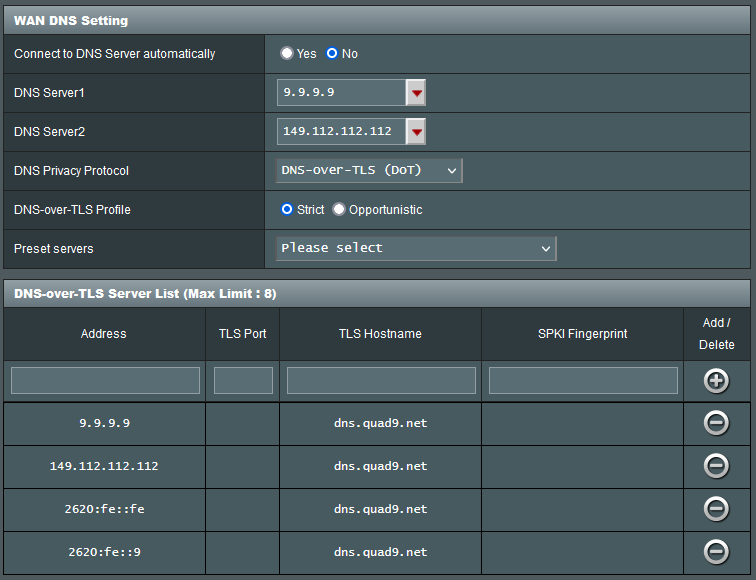Click the Address column header
The image size is (756, 580).
[x=104, y=334]
